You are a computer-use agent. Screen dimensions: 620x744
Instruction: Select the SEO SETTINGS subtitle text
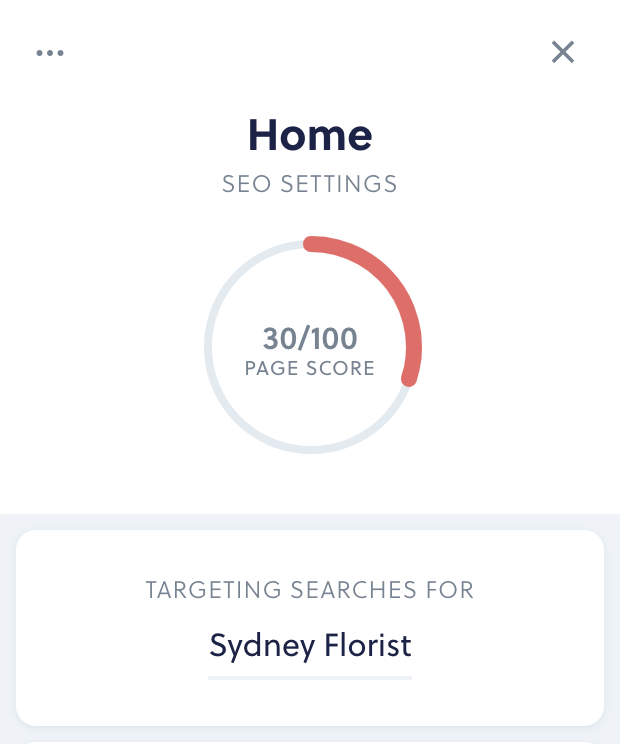(x=309, y=184)
